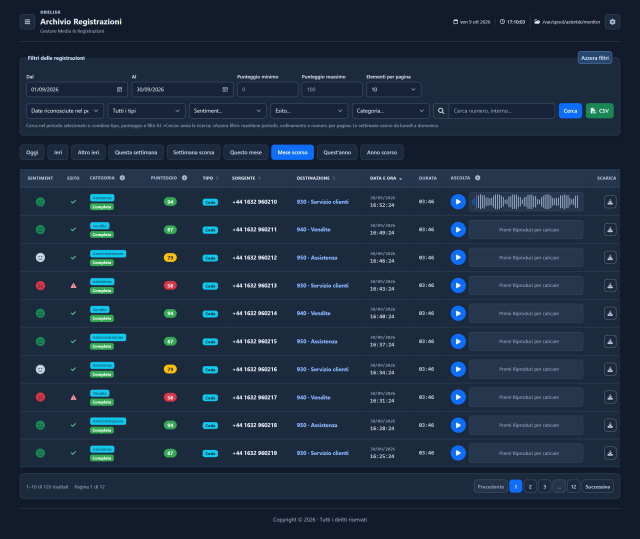The height and width of the screenshot is (539, 640).
Task: Sort by Destinazione column
Action: coord(316,178)
